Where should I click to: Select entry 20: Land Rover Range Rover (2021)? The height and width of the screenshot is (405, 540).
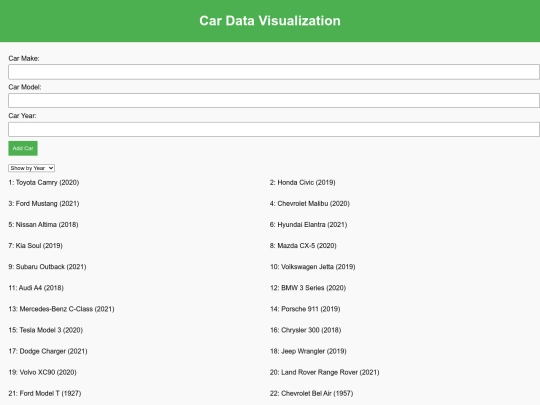tap(324, 372)
